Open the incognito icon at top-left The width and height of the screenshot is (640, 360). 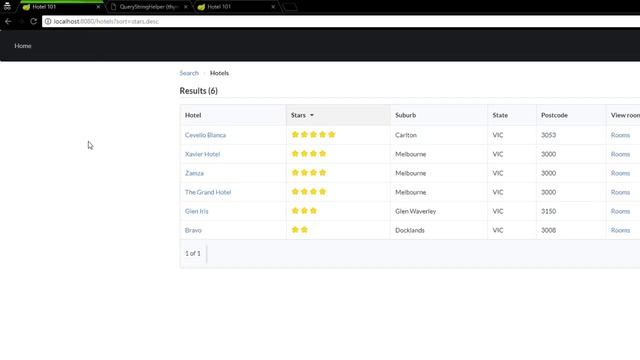[x=7, y=7]
